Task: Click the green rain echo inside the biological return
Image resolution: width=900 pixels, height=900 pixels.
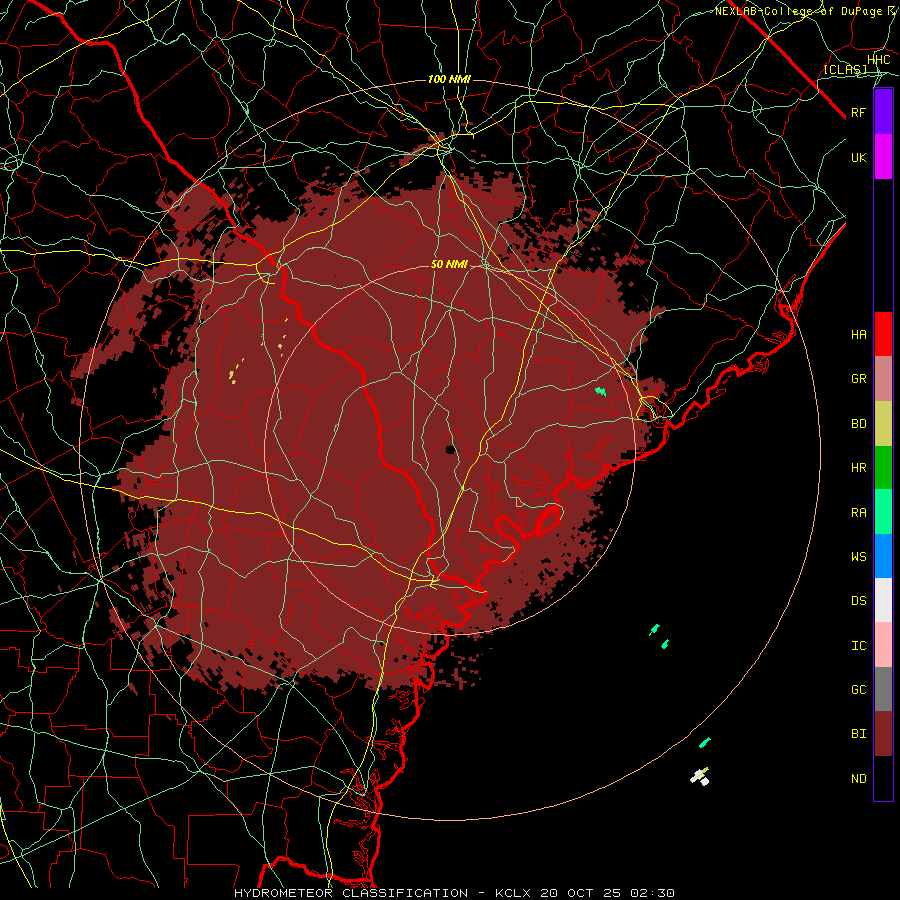Action: coord(600,391)
